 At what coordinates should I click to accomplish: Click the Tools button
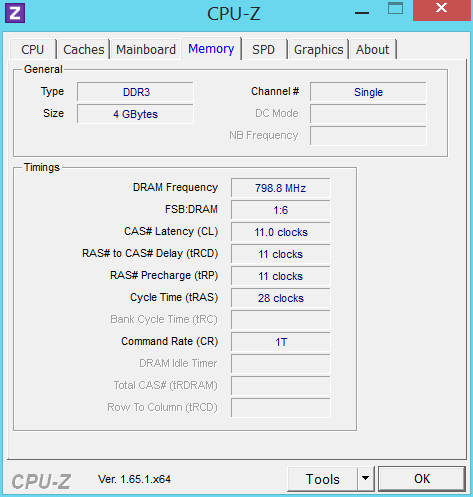point(322,479)
